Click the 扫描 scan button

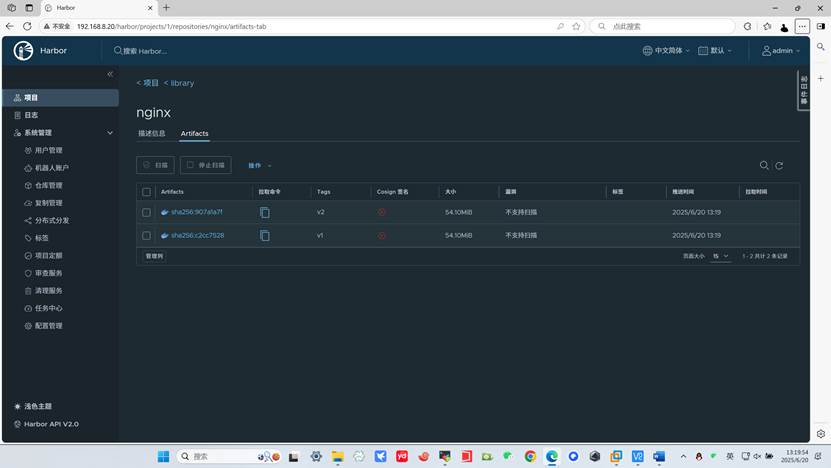tap(155, 165)
